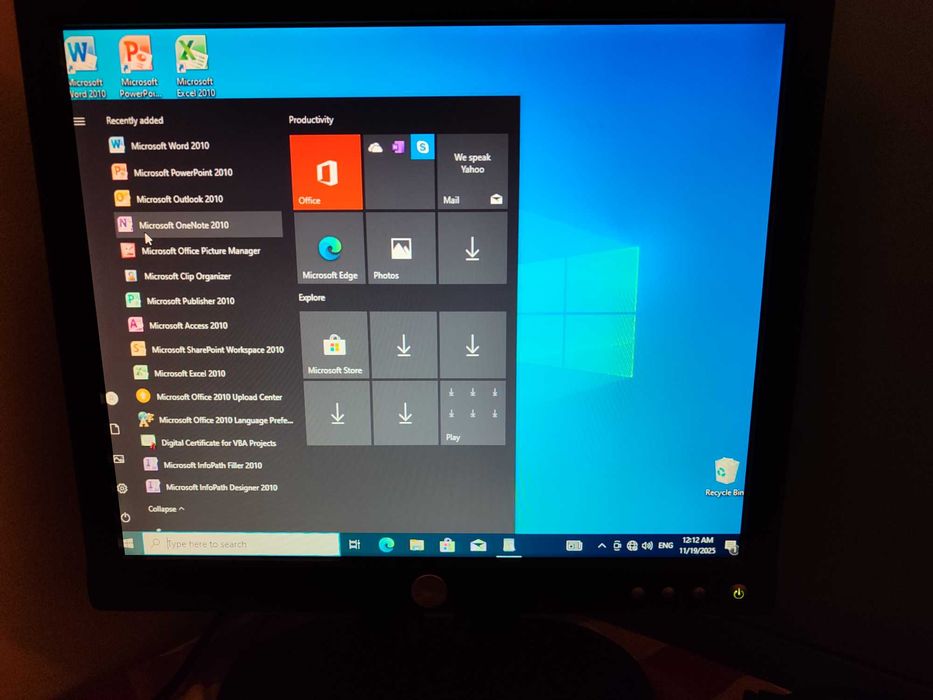The height and width of the screenshot is (700, 933).
Task: Open the Microsoft Store tile
Action: coord(334,345)
